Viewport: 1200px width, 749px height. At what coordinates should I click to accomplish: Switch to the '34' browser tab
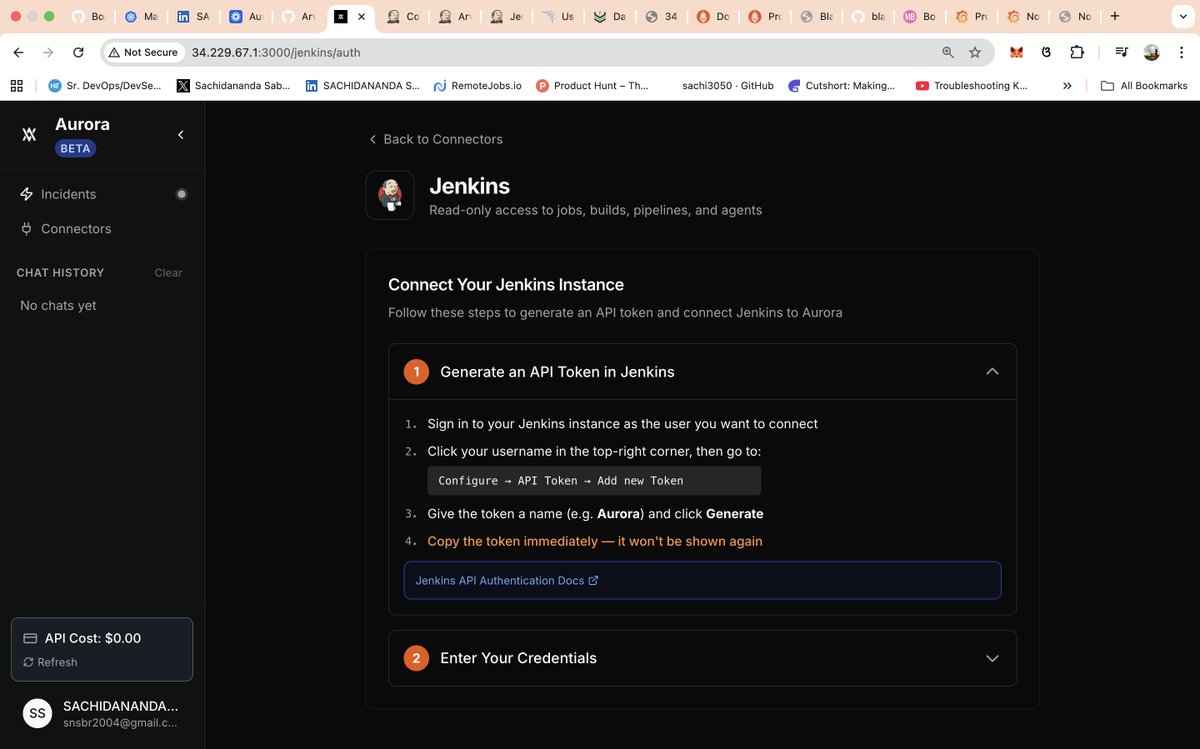point(662,17)
